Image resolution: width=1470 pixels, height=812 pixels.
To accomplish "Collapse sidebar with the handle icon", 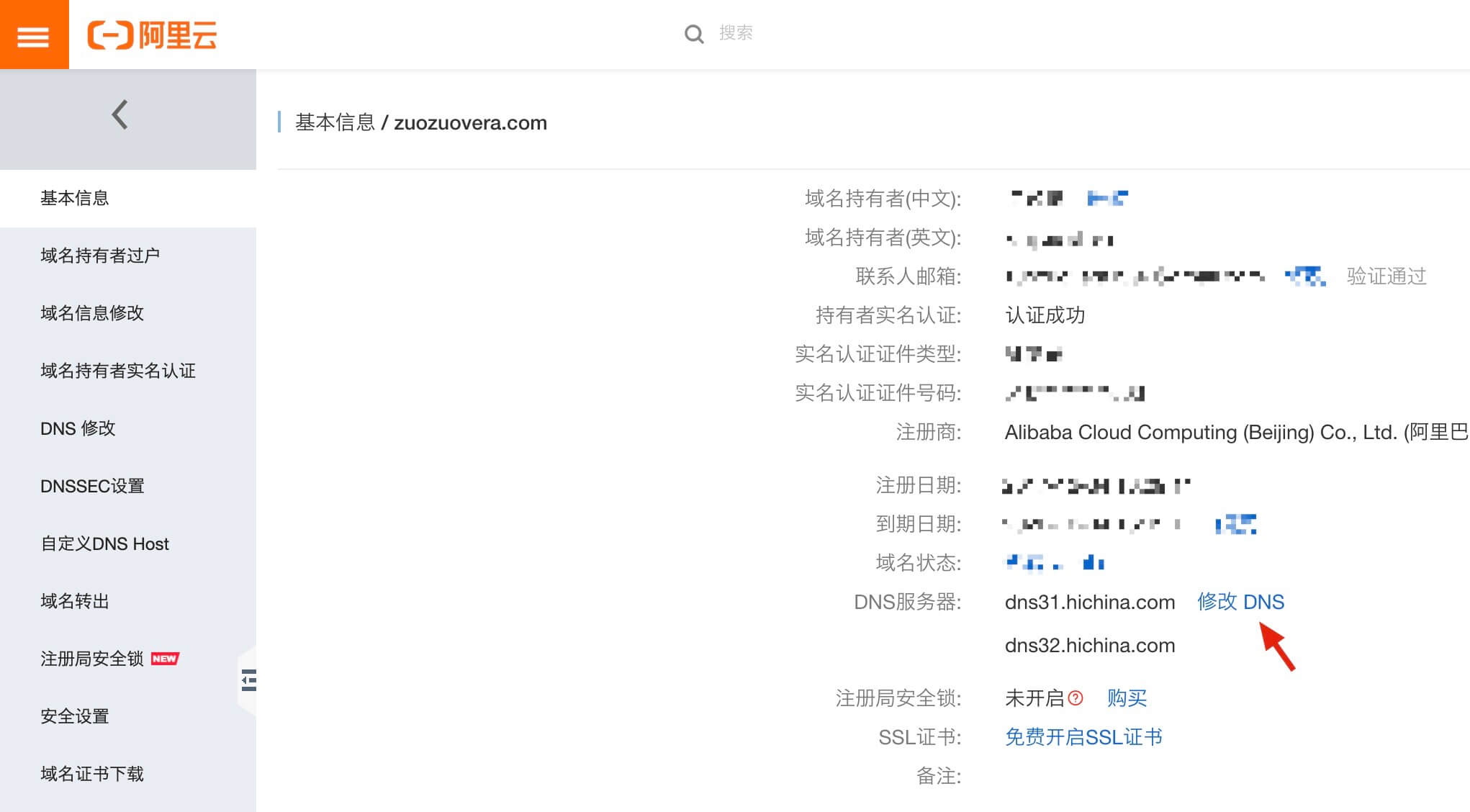I will [x=248, y=680].
